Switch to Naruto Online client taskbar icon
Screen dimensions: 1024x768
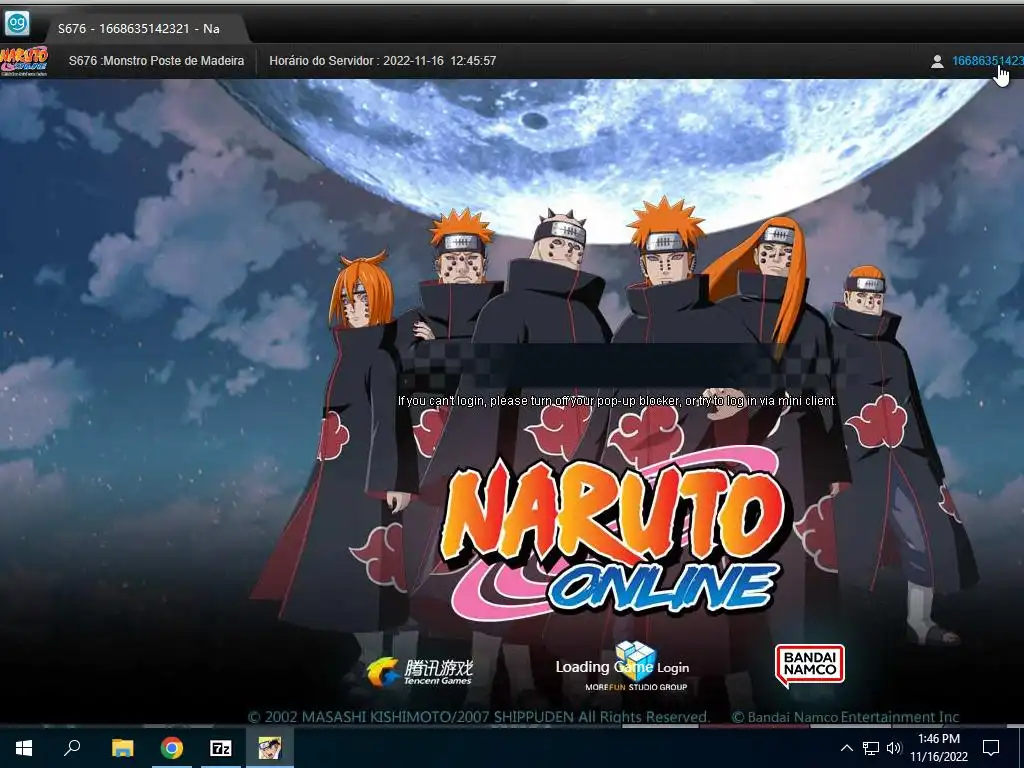[x=270, y=748]
